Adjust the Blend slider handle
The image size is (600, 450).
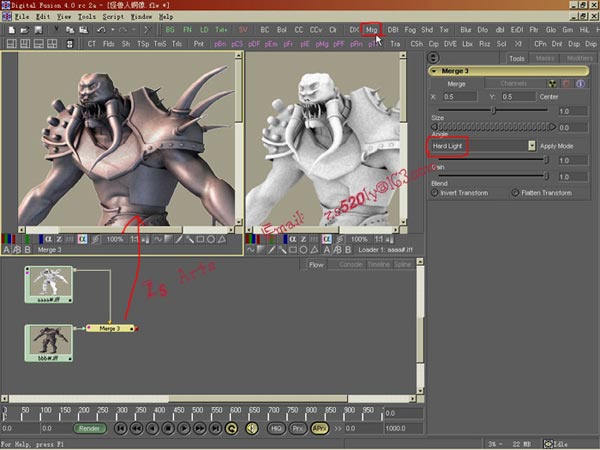[x=546, y=176]
